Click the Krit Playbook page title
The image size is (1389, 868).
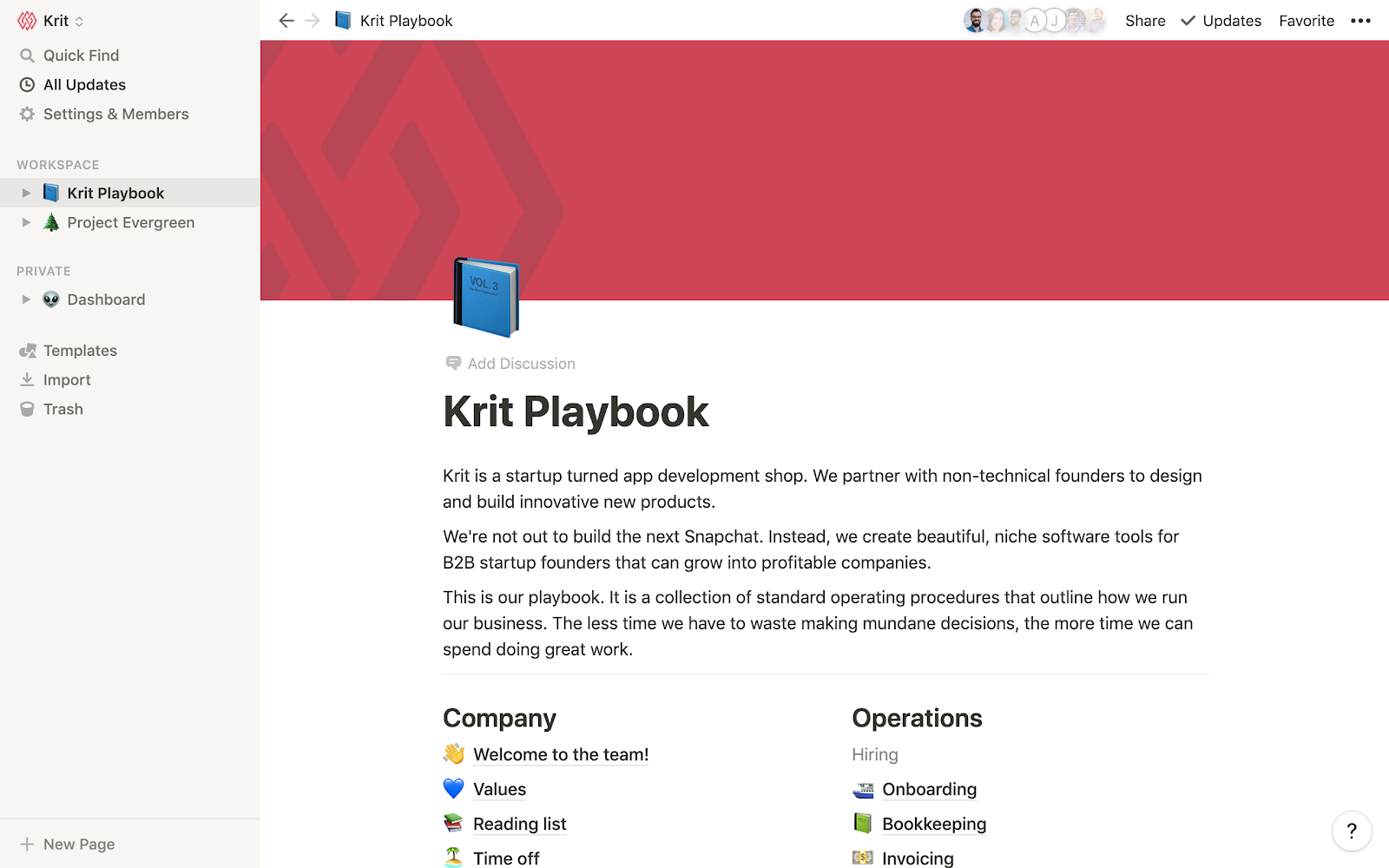click(x=576, y=411)
